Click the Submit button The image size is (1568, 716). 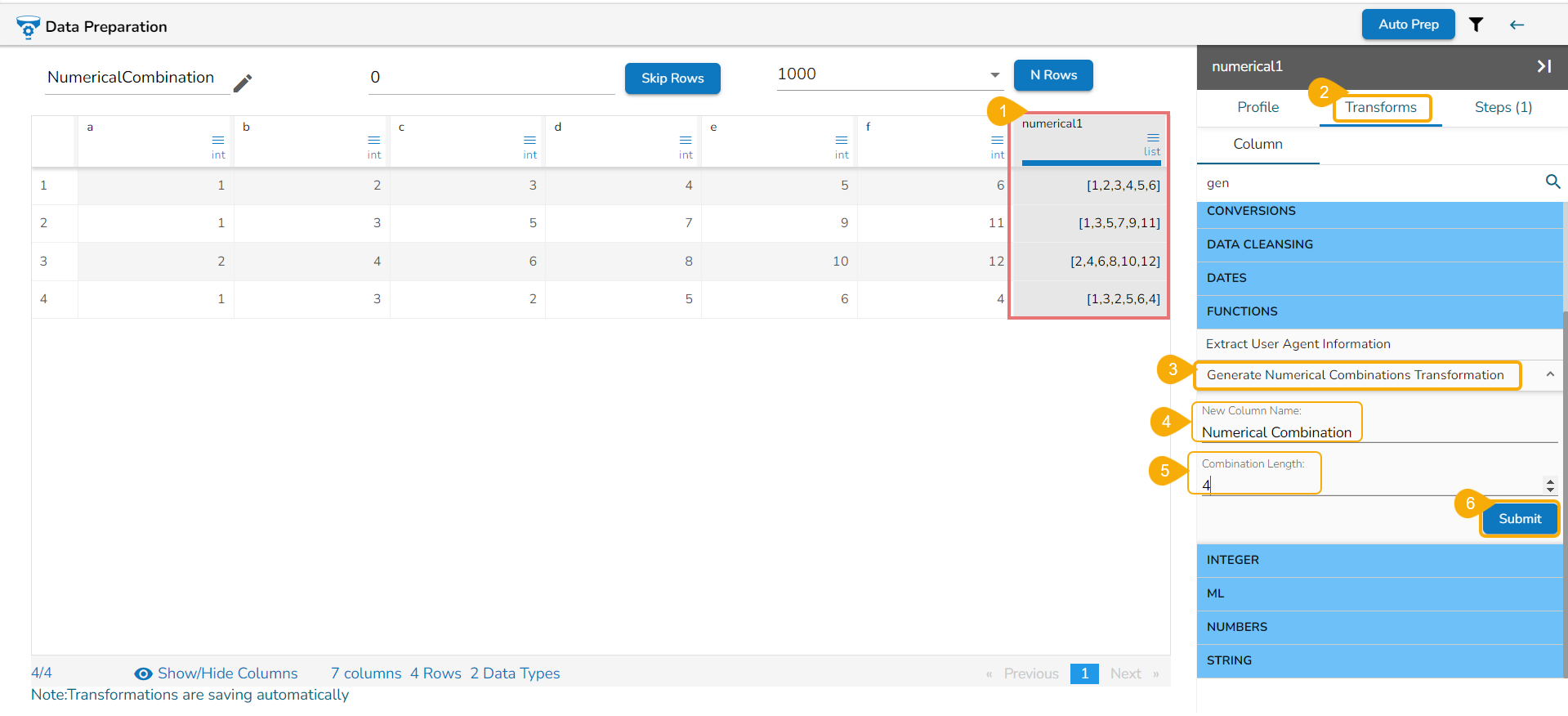1520,519
